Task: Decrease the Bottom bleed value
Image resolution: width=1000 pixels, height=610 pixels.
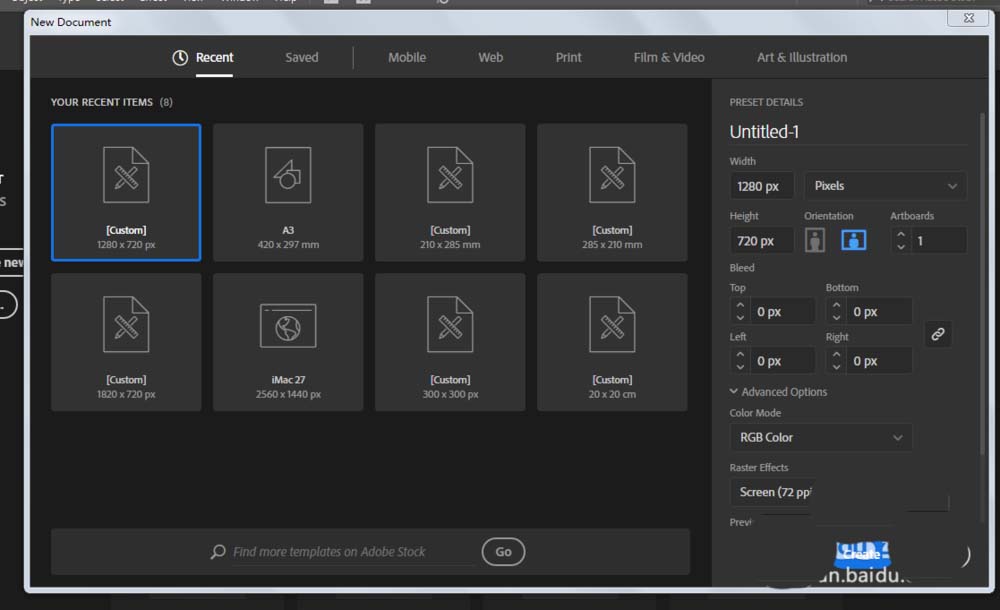Action: tap(836, 318)
